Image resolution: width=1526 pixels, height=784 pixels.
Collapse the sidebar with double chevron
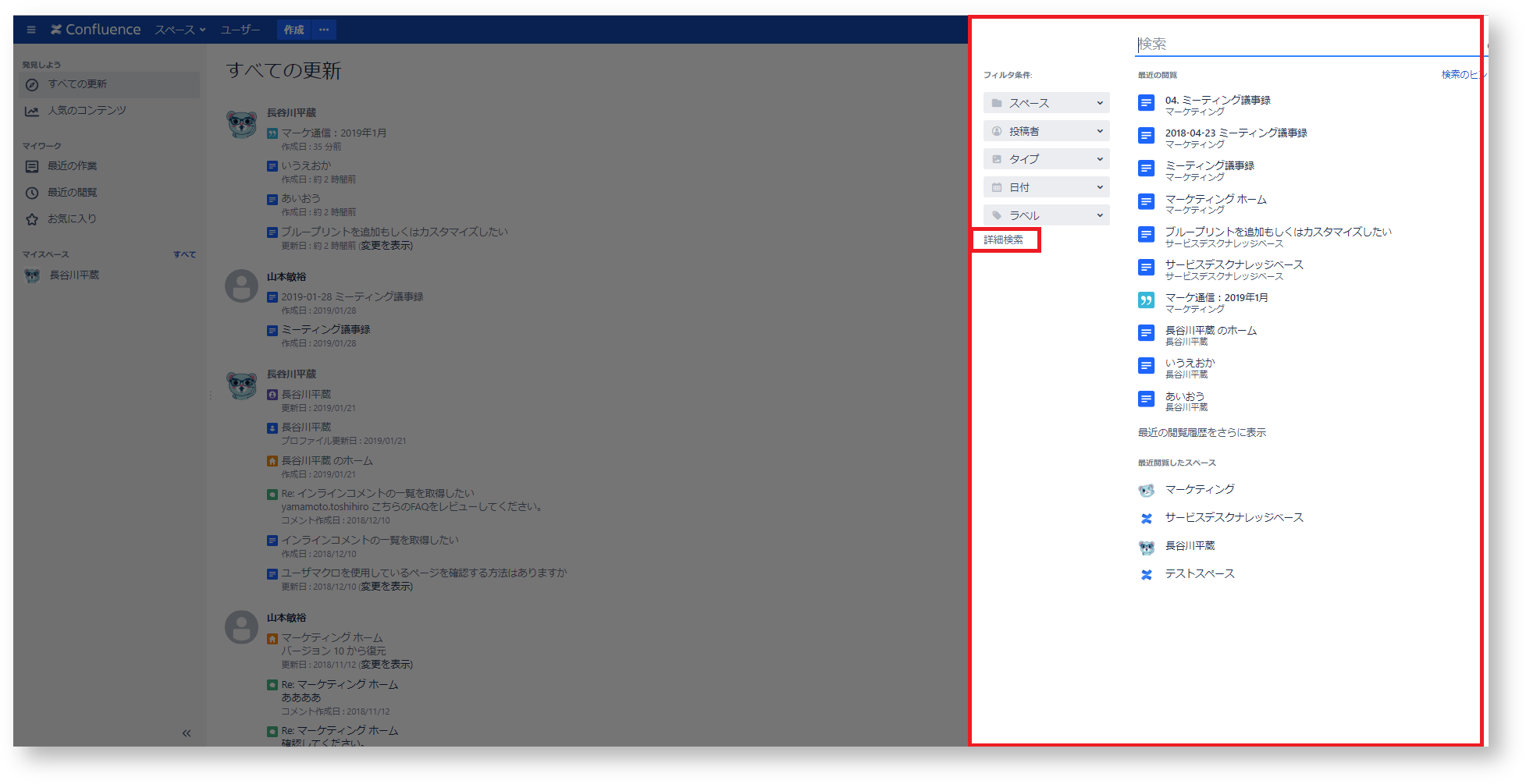click(x=187, y=733)
